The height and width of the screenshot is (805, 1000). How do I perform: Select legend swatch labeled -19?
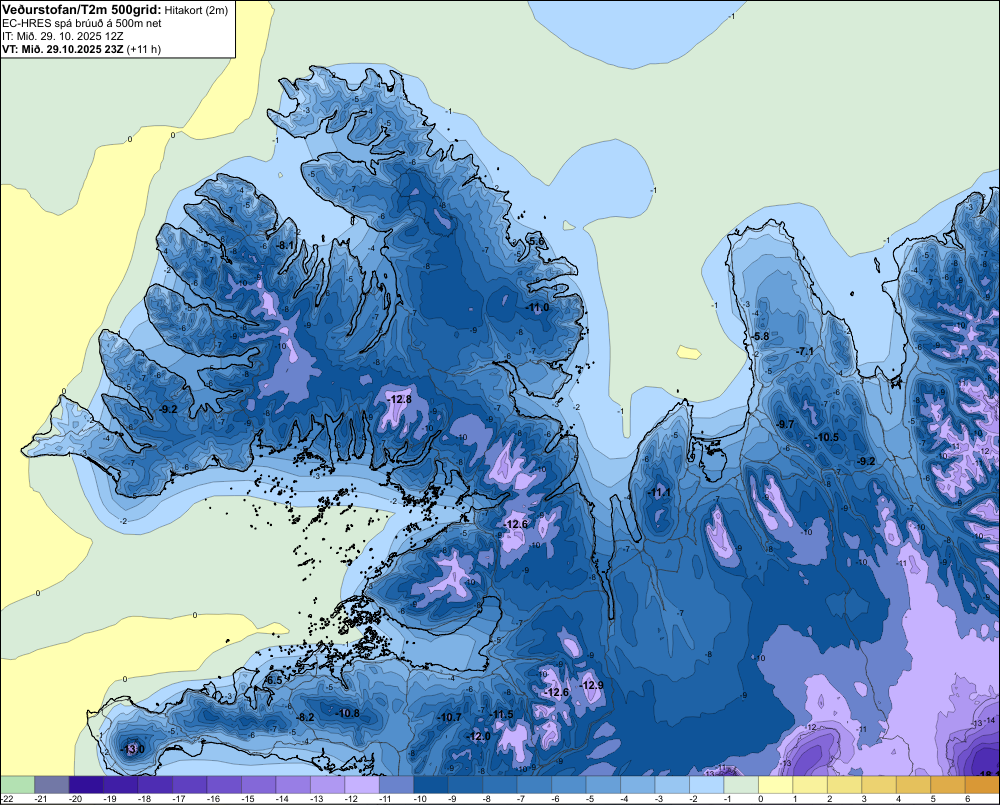coord(121,784)
